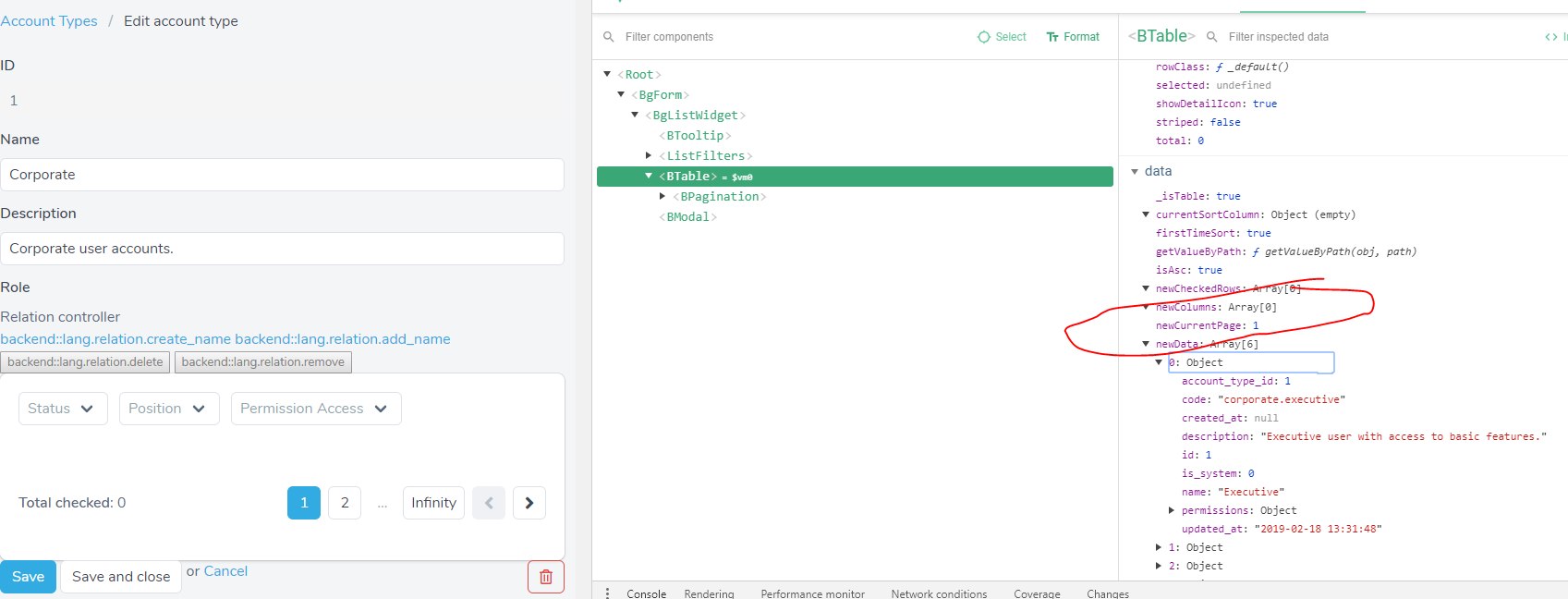This screenshot has width=1568, height=599.
Task: Click the Name input with Corporate
Action: pos(282,175)
